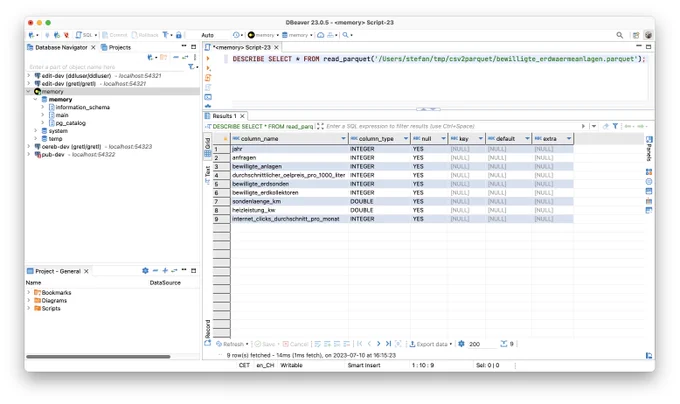Open the column_name header dropdown arrow
Image resolution: width=680 pixels, height=404 pixels.
343,139
